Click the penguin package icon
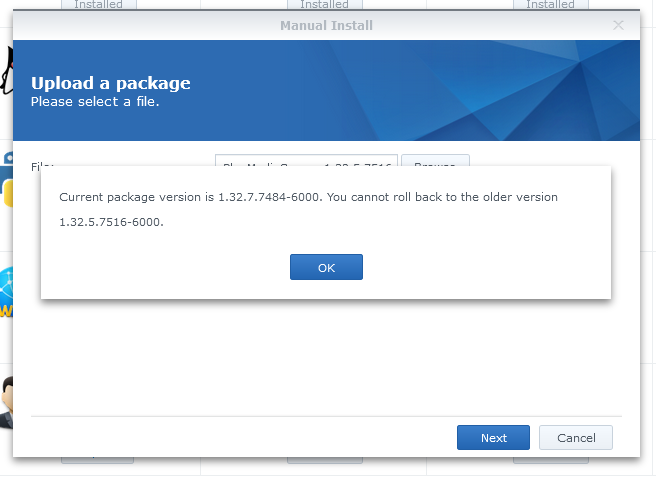 click(6, 70)
